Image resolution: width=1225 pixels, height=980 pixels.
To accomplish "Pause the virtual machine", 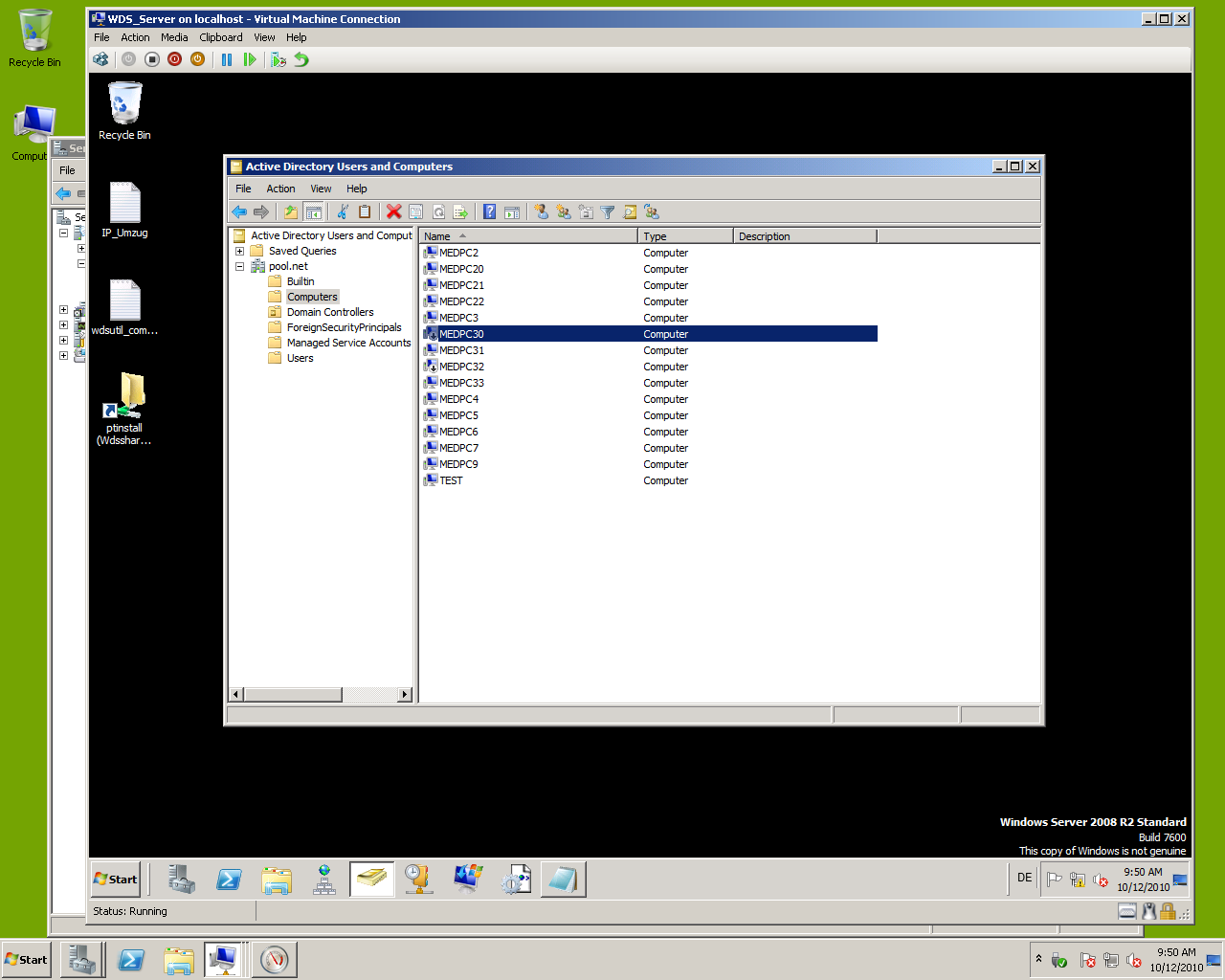I will point(227,59).
